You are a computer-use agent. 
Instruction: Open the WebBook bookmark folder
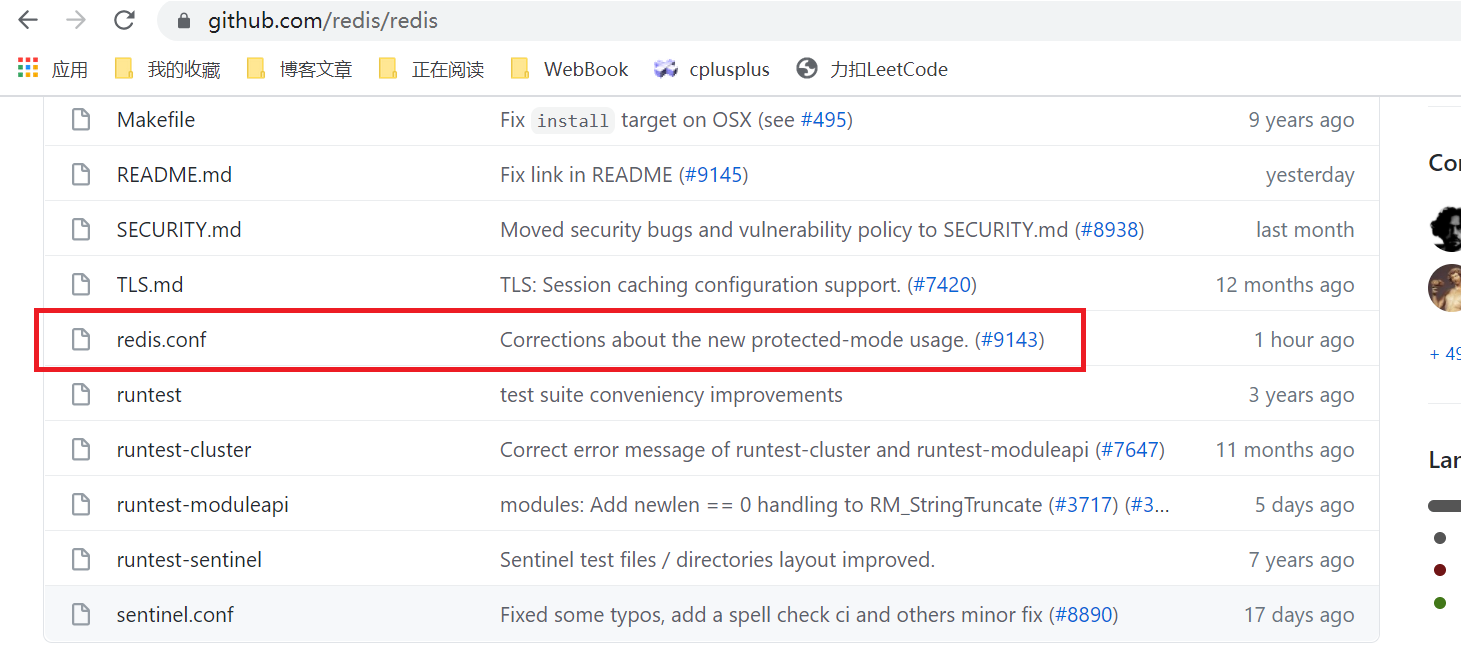(x=569, y=69)
